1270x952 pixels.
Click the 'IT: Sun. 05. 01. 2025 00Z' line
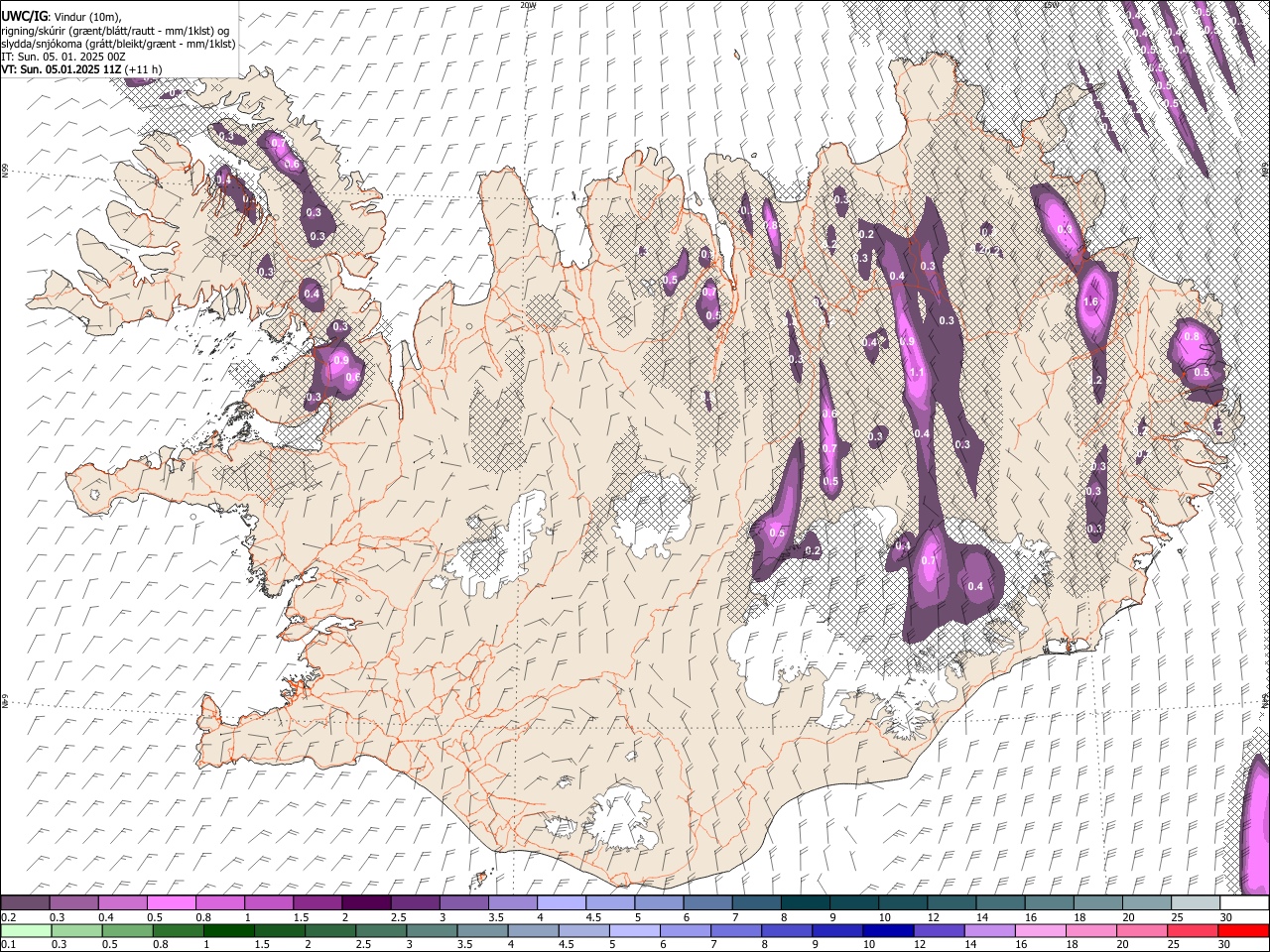pyautogui.click(x=63, y=57)
